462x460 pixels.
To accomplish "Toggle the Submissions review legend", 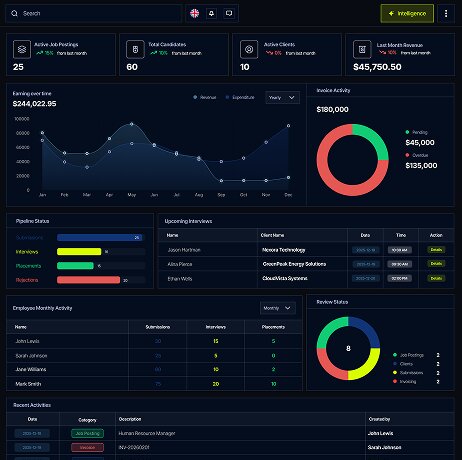I will [x=408, y=373].
